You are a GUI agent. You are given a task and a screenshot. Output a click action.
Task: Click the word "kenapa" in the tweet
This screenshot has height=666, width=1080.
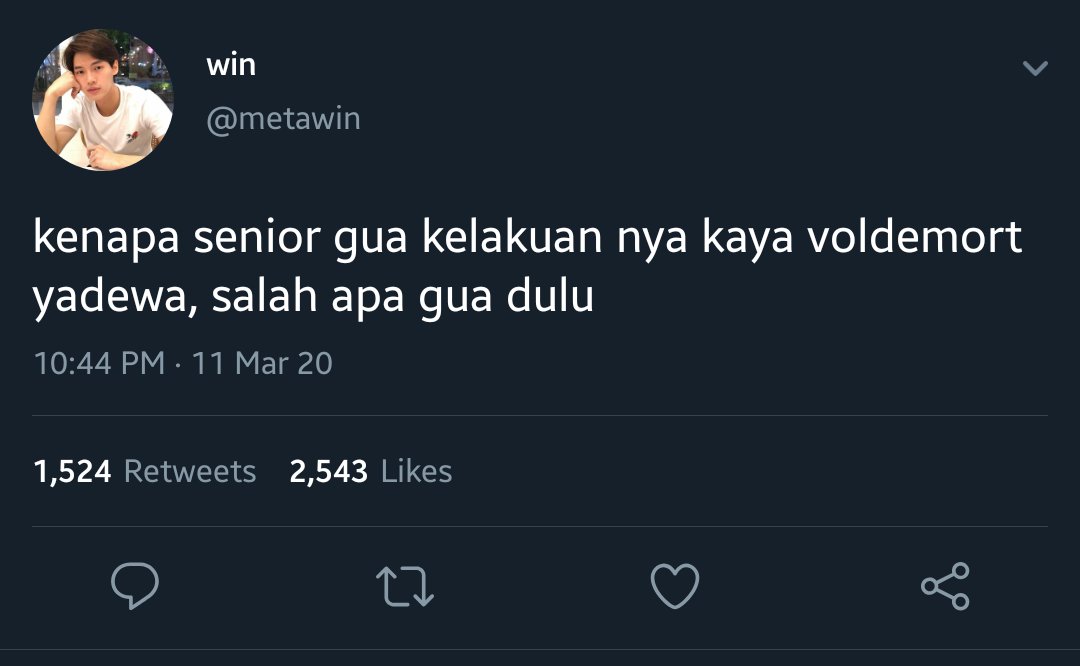107,239
